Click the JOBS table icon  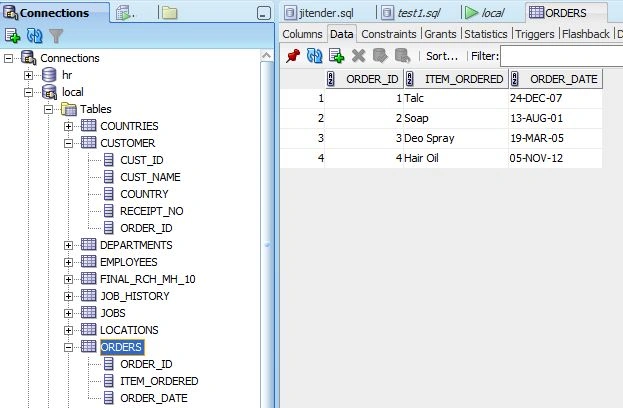click(x=88, y=313)
